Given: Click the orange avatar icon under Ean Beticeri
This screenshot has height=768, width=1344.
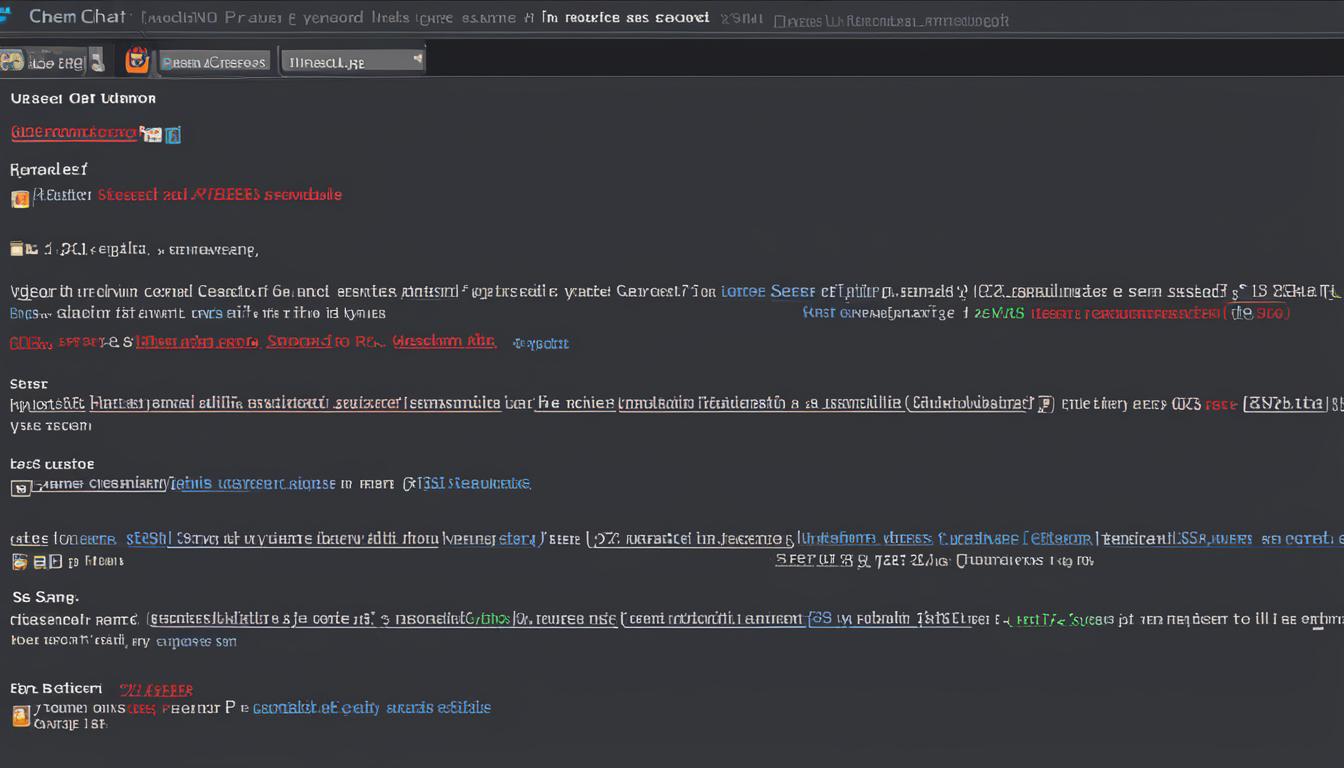Looking at the screenshot, I should tap(20, 715).
